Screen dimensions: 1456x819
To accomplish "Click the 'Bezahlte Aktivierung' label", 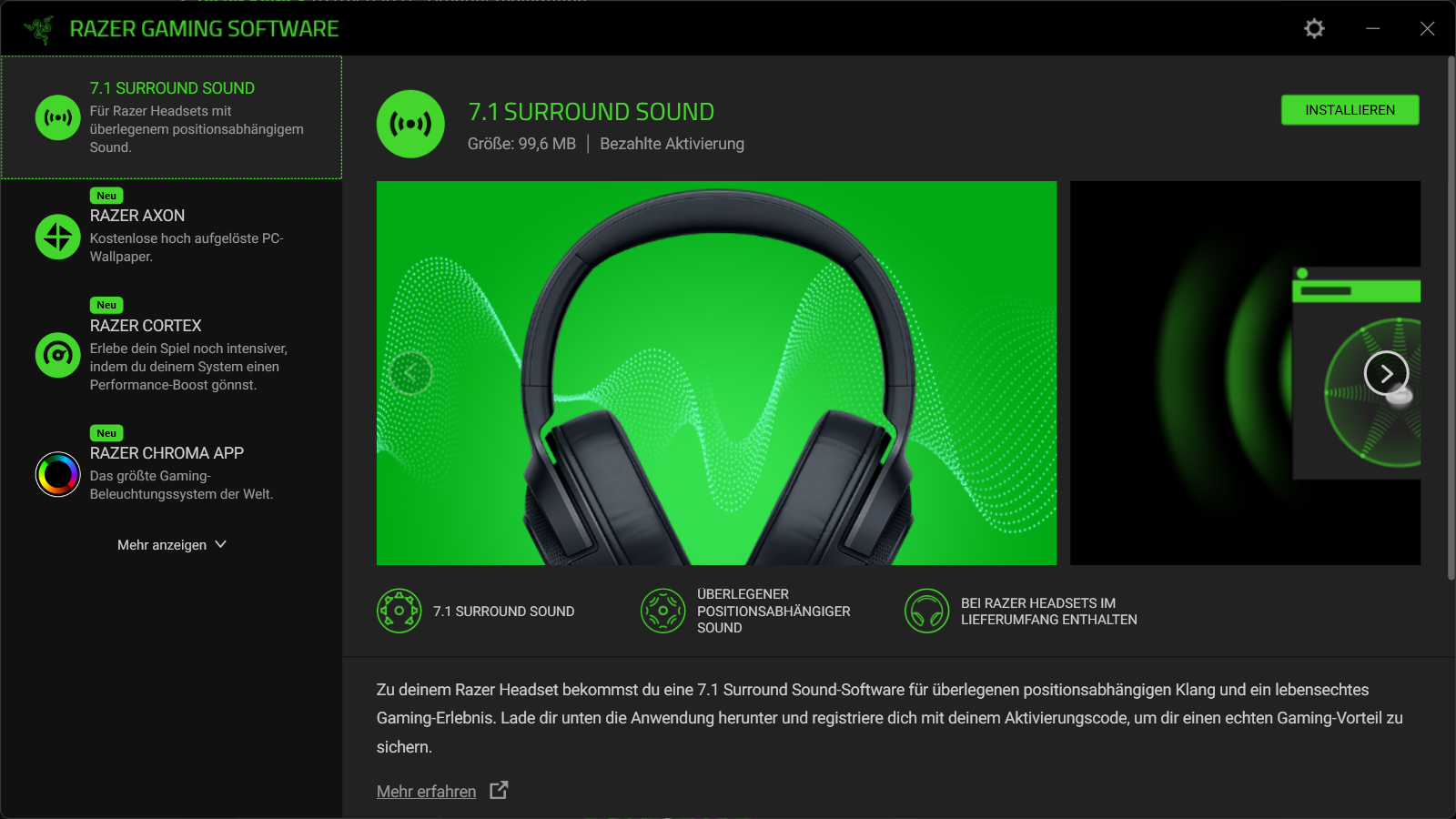I will coord(672,144).
